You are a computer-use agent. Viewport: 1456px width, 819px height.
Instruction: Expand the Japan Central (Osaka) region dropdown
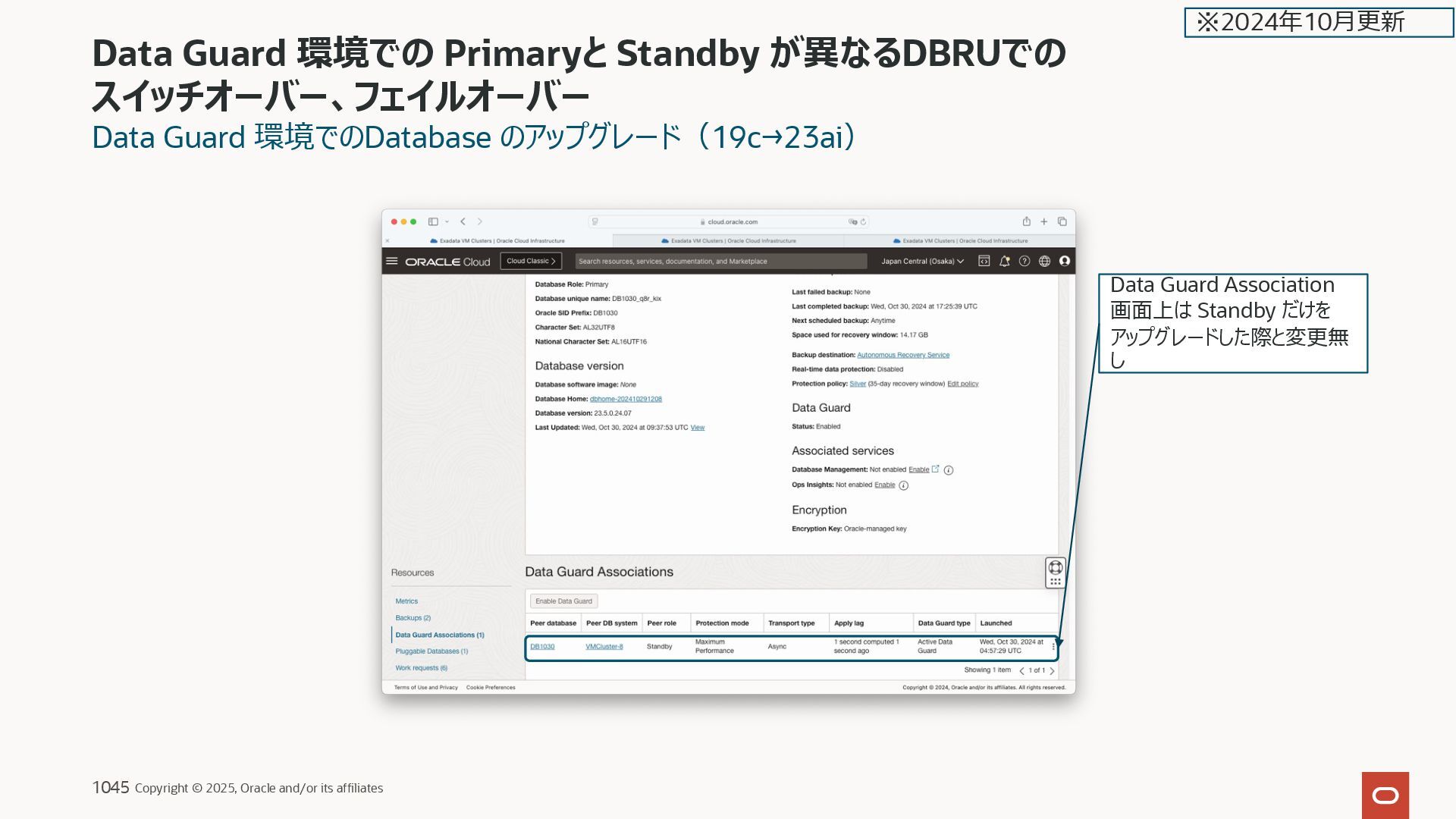coord(922,261)
